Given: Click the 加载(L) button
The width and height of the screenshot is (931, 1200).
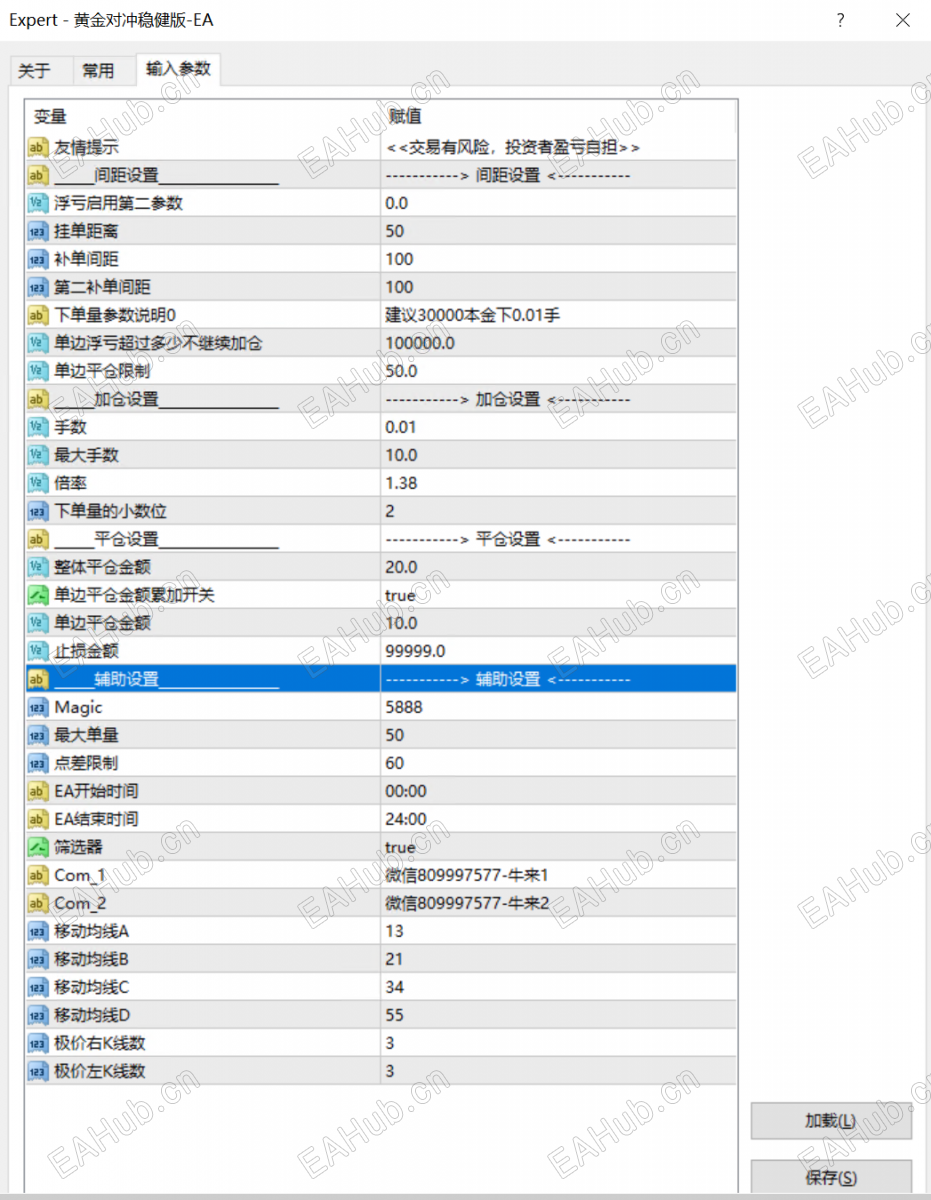Looking at the screenshot, I should click(x=831, y=1121).
